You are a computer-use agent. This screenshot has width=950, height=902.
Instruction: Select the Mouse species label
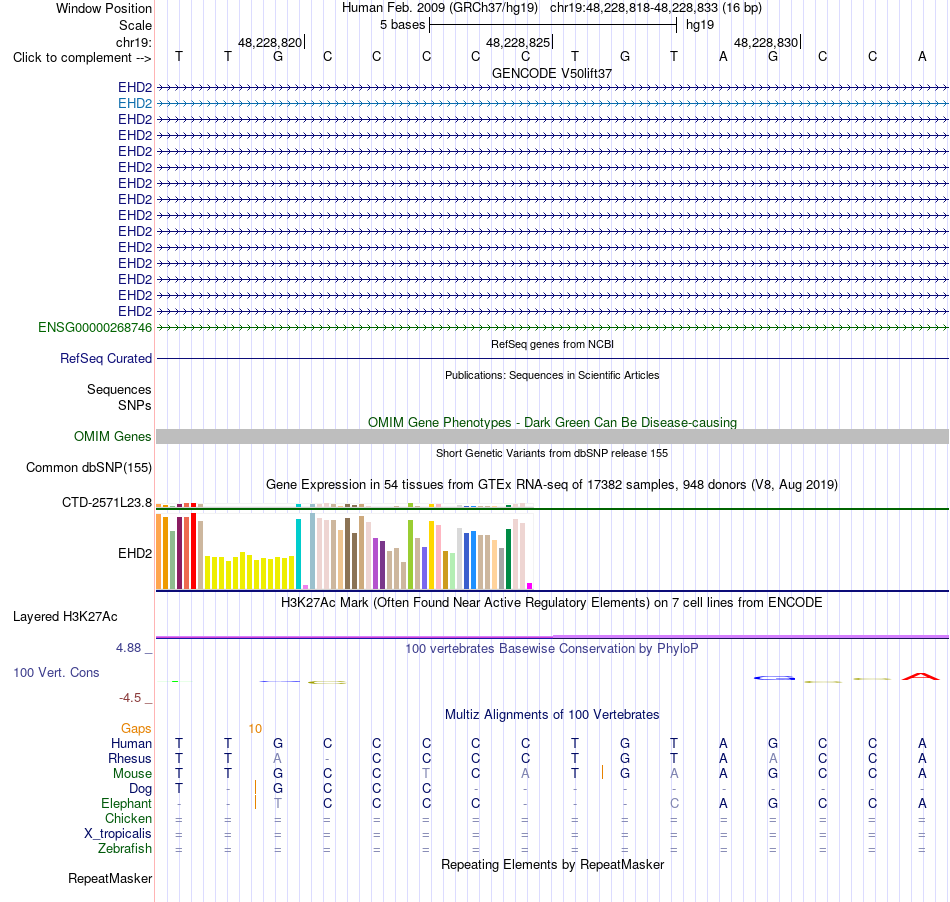click(132, 774)
